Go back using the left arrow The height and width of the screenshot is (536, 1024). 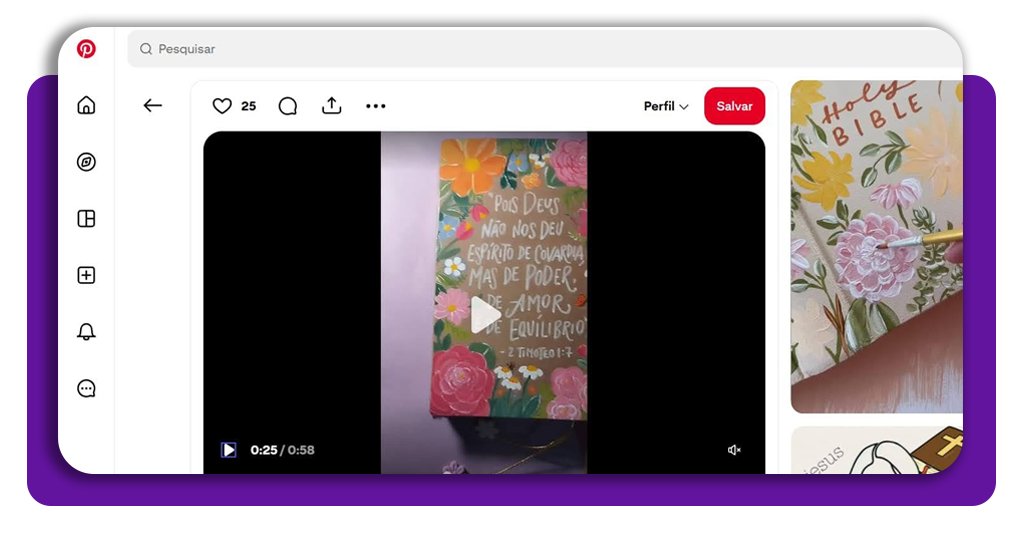pos(152,106)
